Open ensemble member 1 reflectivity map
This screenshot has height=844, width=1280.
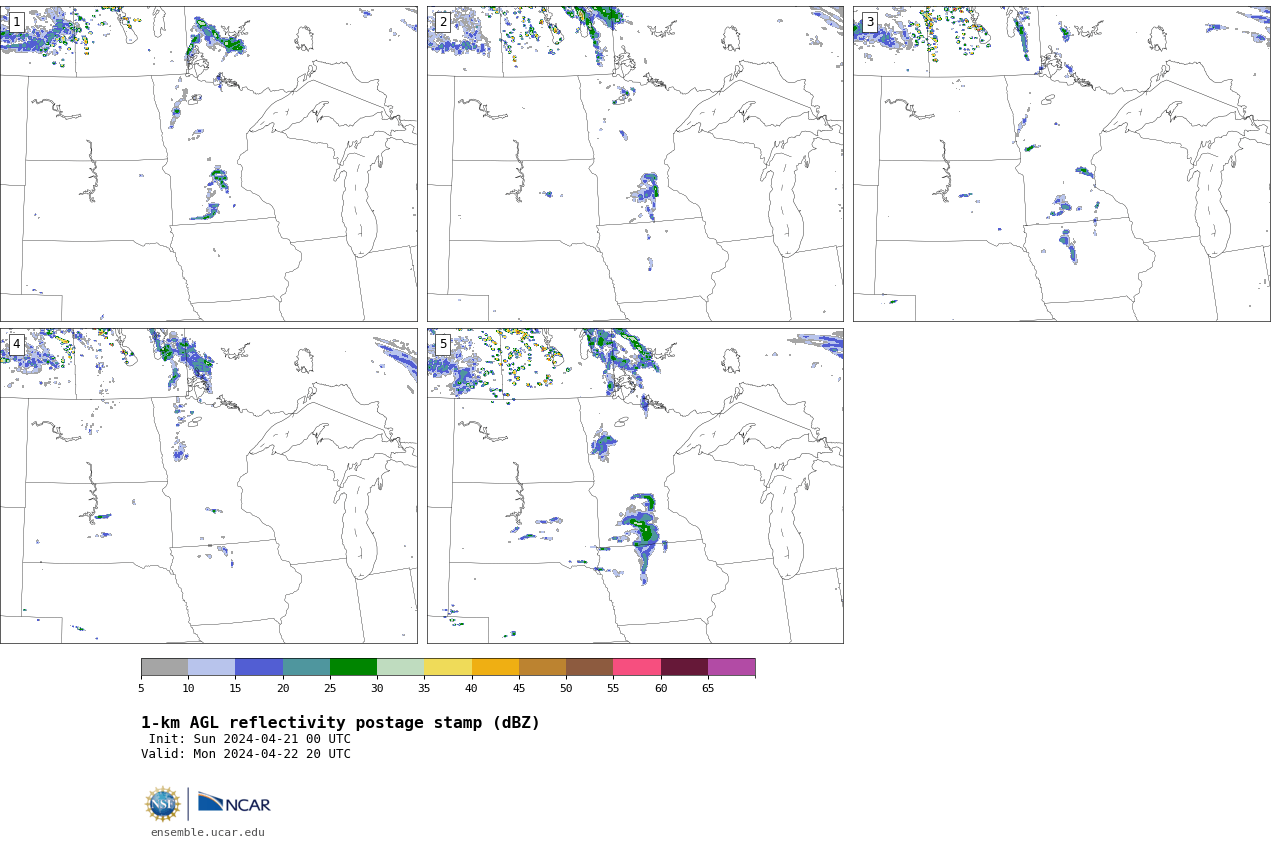click(x=209, y=164)
